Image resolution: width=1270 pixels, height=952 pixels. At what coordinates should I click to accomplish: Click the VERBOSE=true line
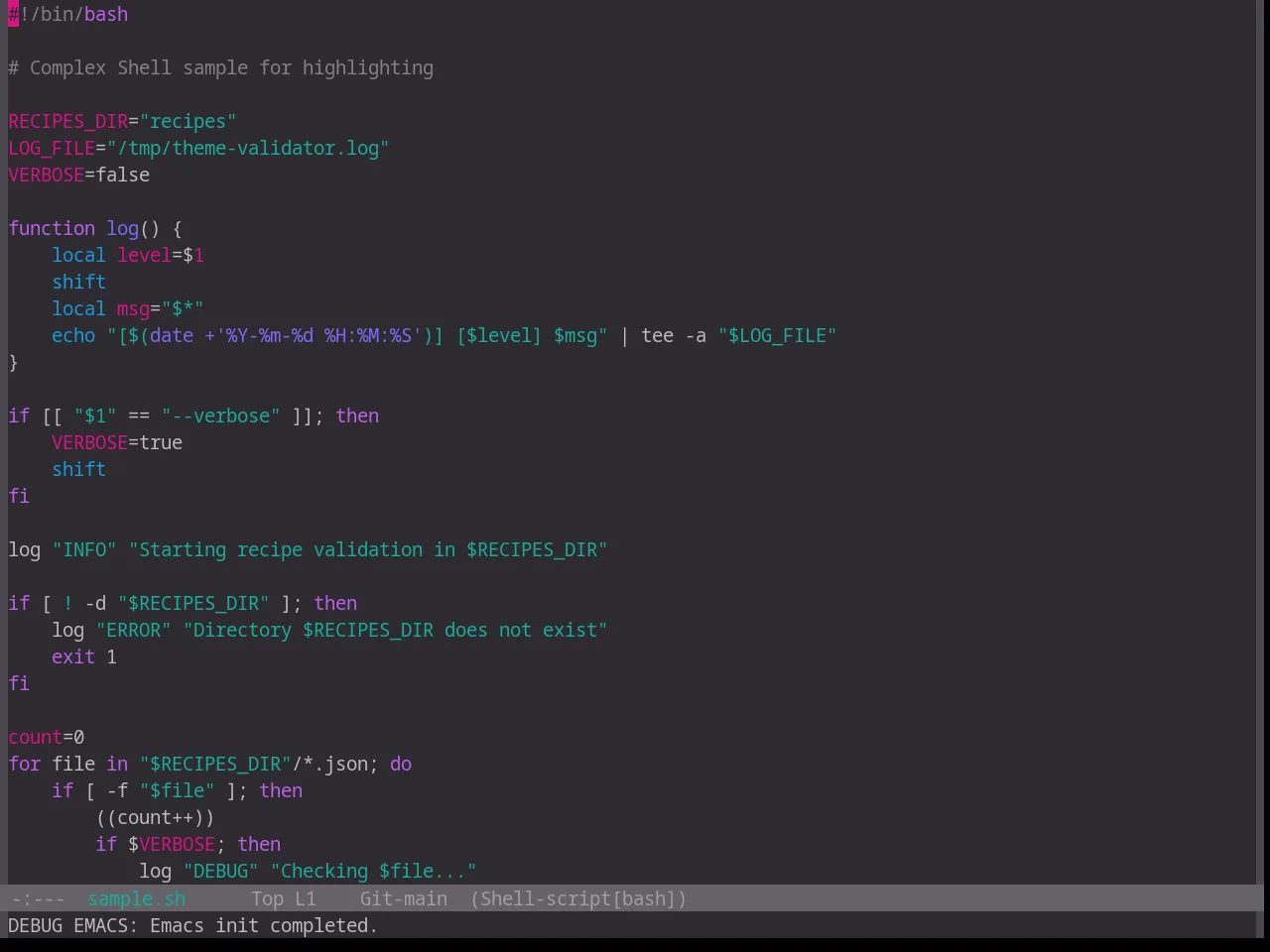[x=117, y=443]
